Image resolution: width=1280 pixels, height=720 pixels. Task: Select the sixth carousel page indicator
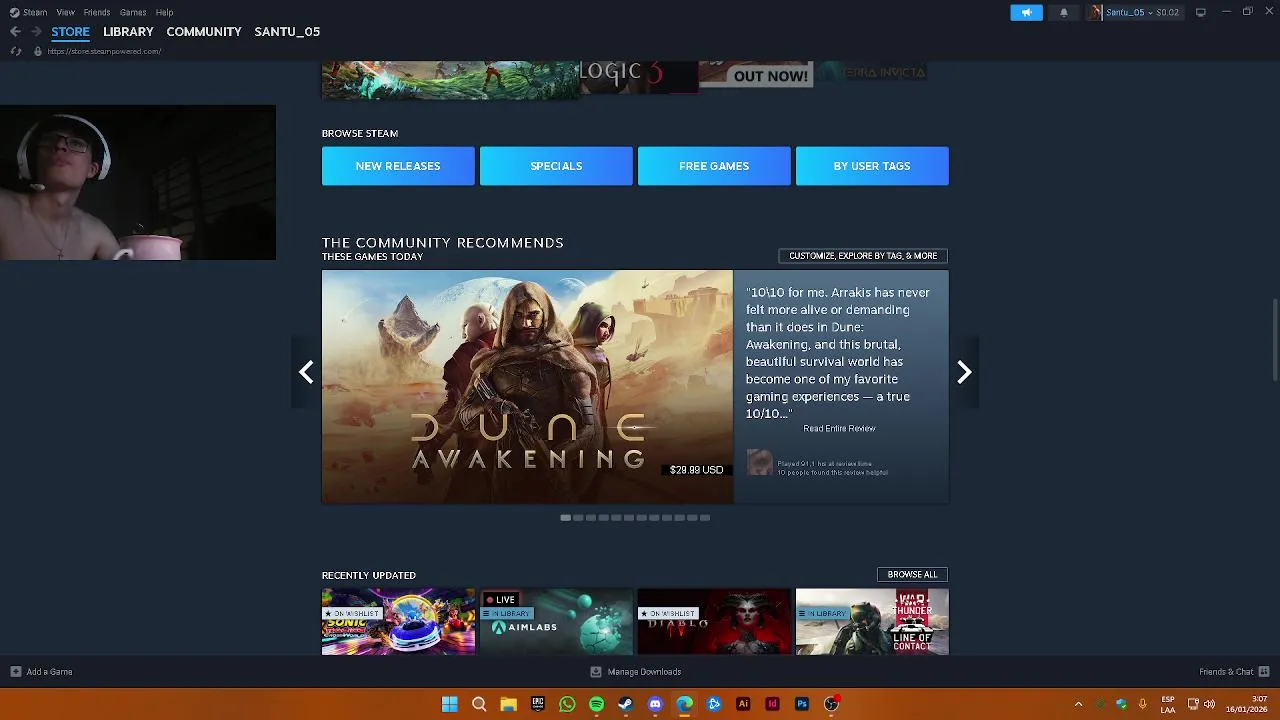(629, 517)
